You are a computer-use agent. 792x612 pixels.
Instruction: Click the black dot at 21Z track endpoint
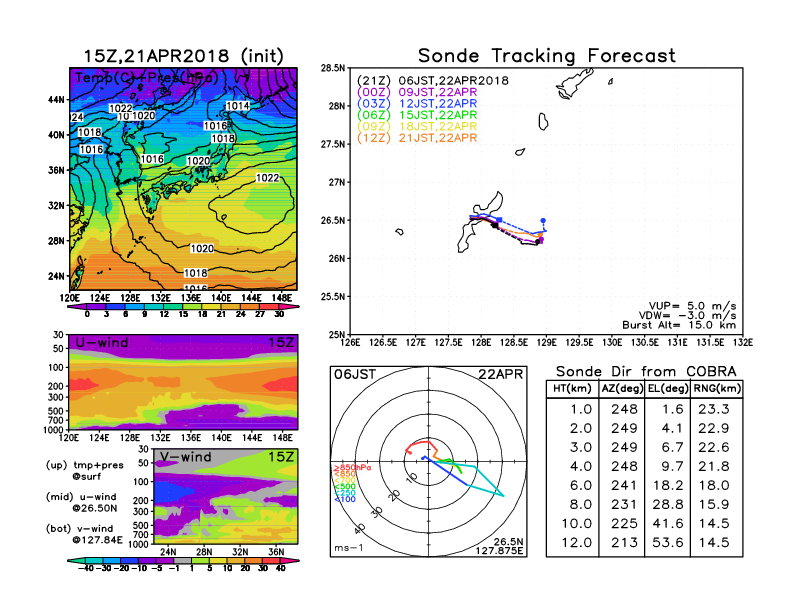pos(537,242)
